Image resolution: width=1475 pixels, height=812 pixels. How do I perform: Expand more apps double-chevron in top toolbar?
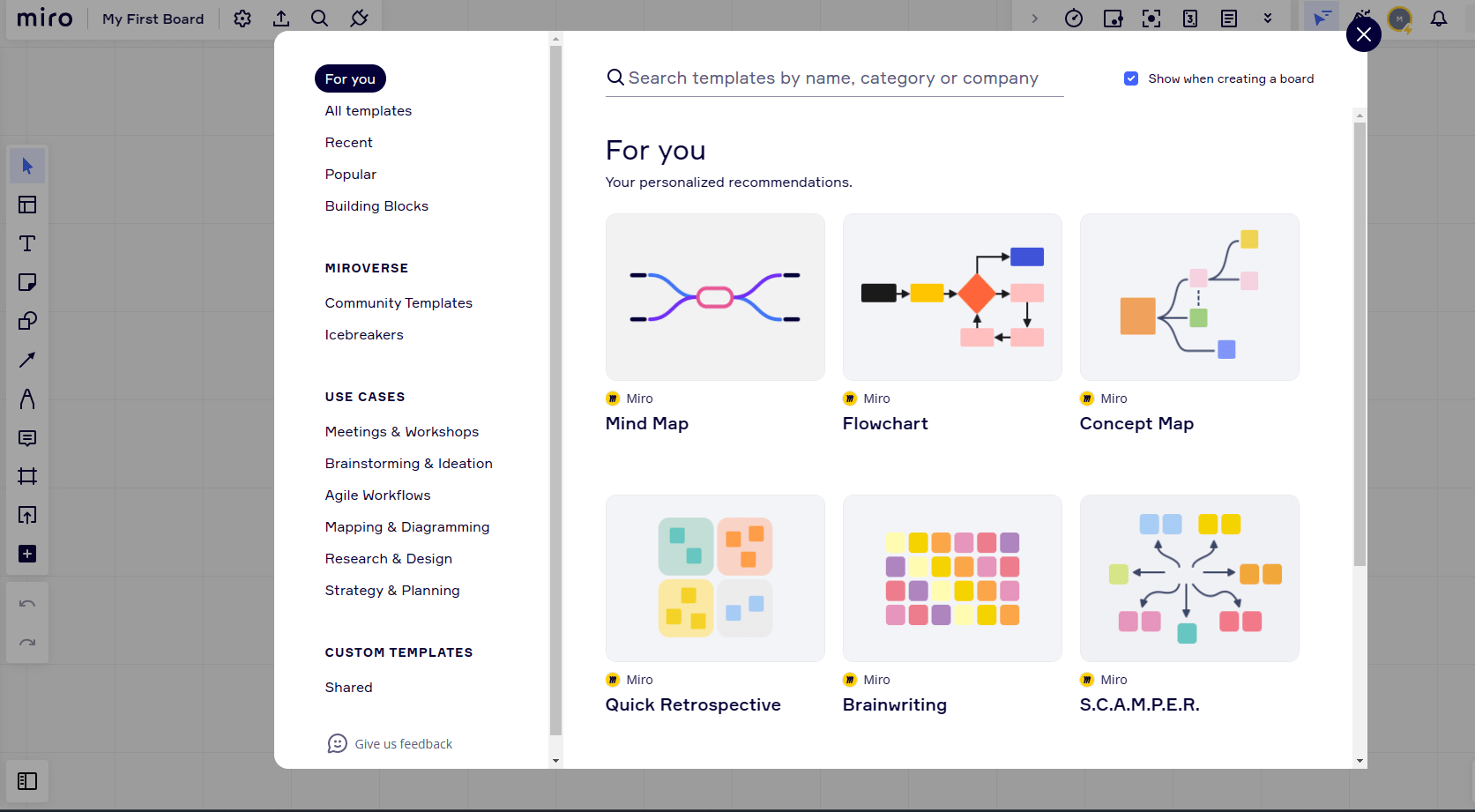1268,19
